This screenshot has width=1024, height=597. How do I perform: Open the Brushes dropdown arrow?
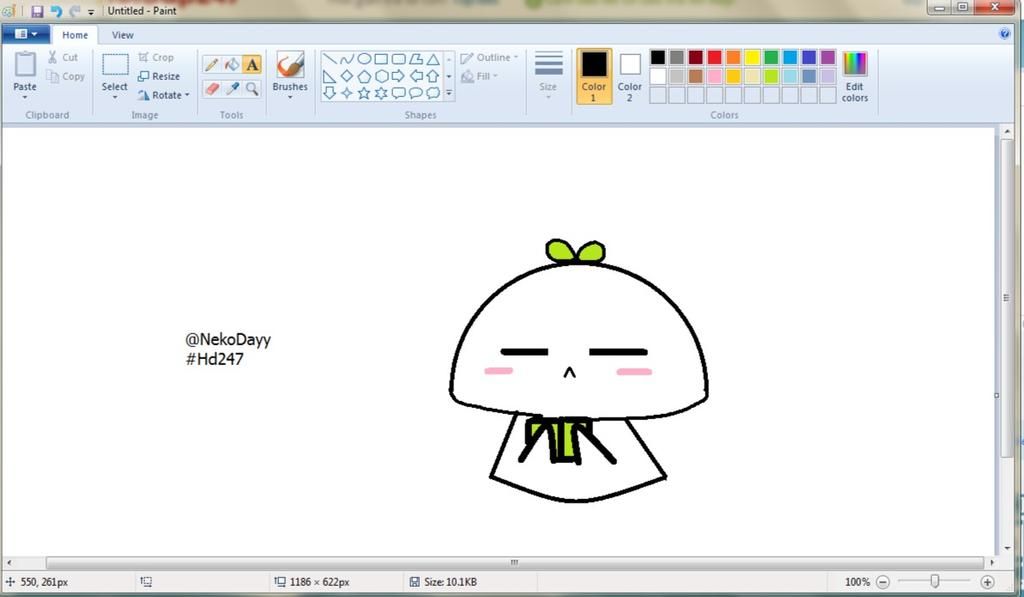[x=290, y=97]
